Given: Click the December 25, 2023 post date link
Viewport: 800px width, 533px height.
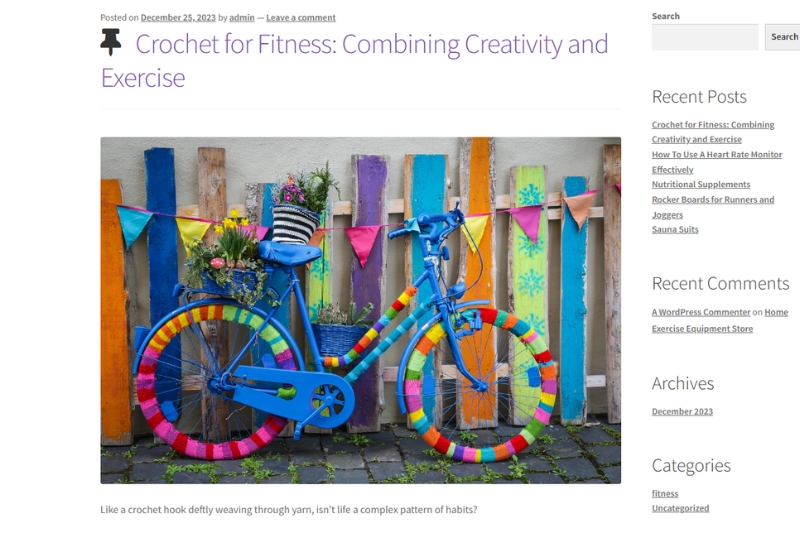Looking at the screenshot, I should click(x=178, y=17).
